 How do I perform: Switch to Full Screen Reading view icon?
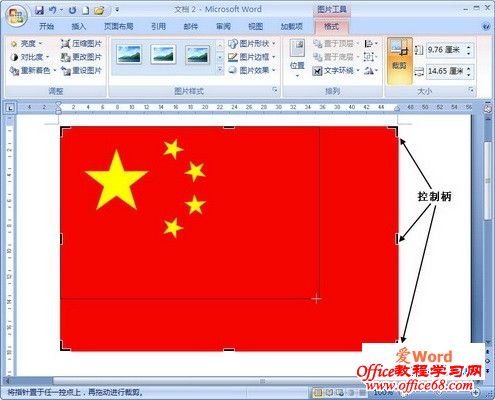(329, 392)
